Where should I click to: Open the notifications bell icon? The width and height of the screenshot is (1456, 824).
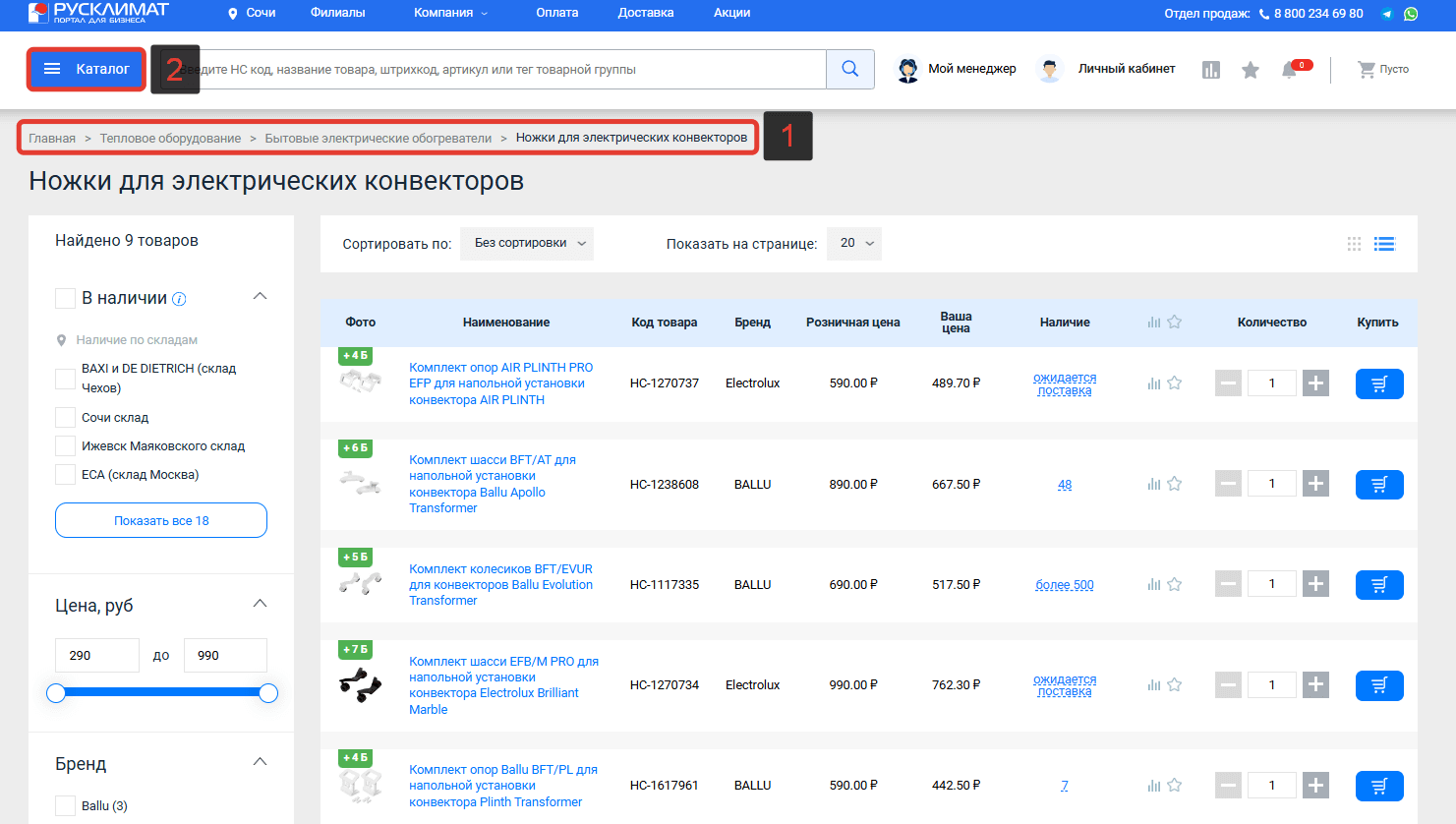point(1289,70)
